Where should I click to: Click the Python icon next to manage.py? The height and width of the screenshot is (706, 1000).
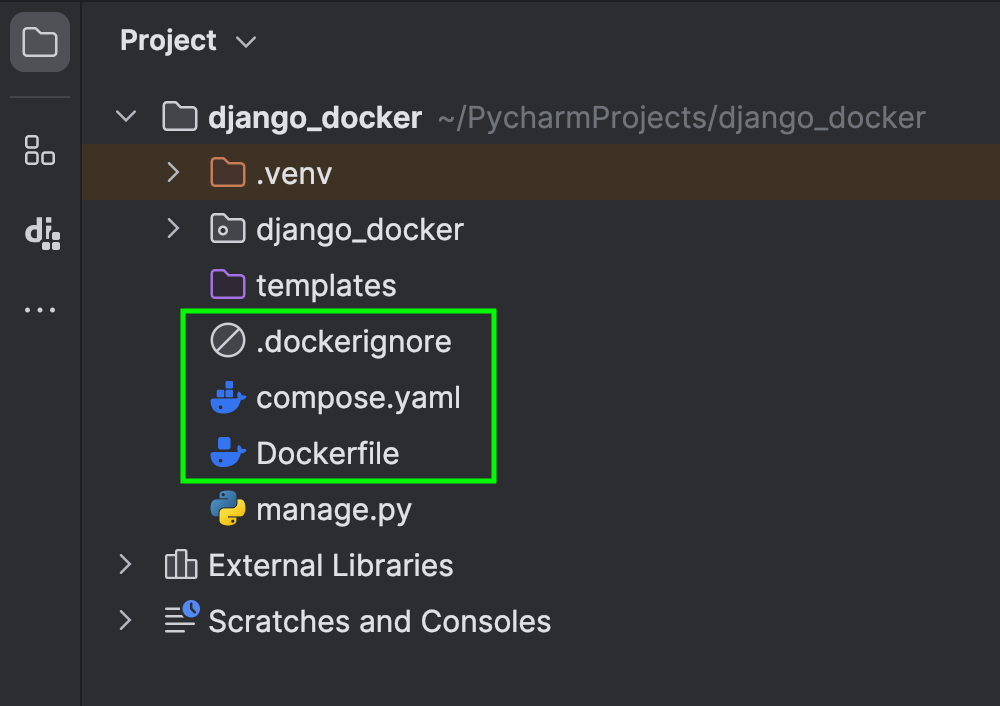tap(228, 510)
